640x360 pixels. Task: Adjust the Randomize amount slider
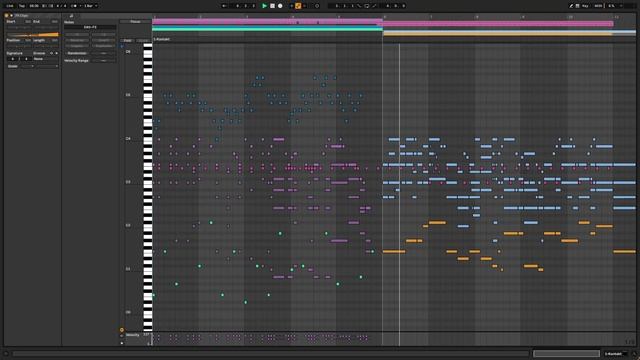[x=103, y=53]
